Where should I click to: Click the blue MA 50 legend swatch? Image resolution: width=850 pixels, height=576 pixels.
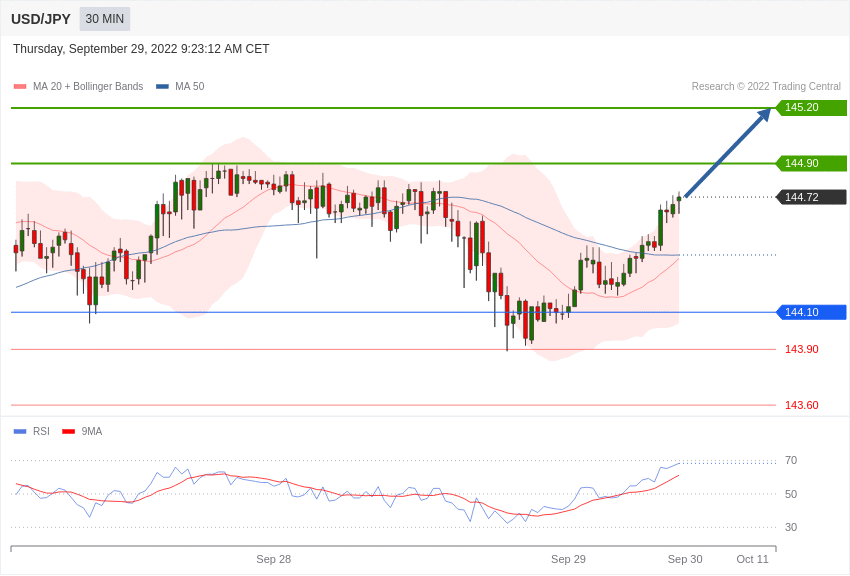[x=162, y=86]
